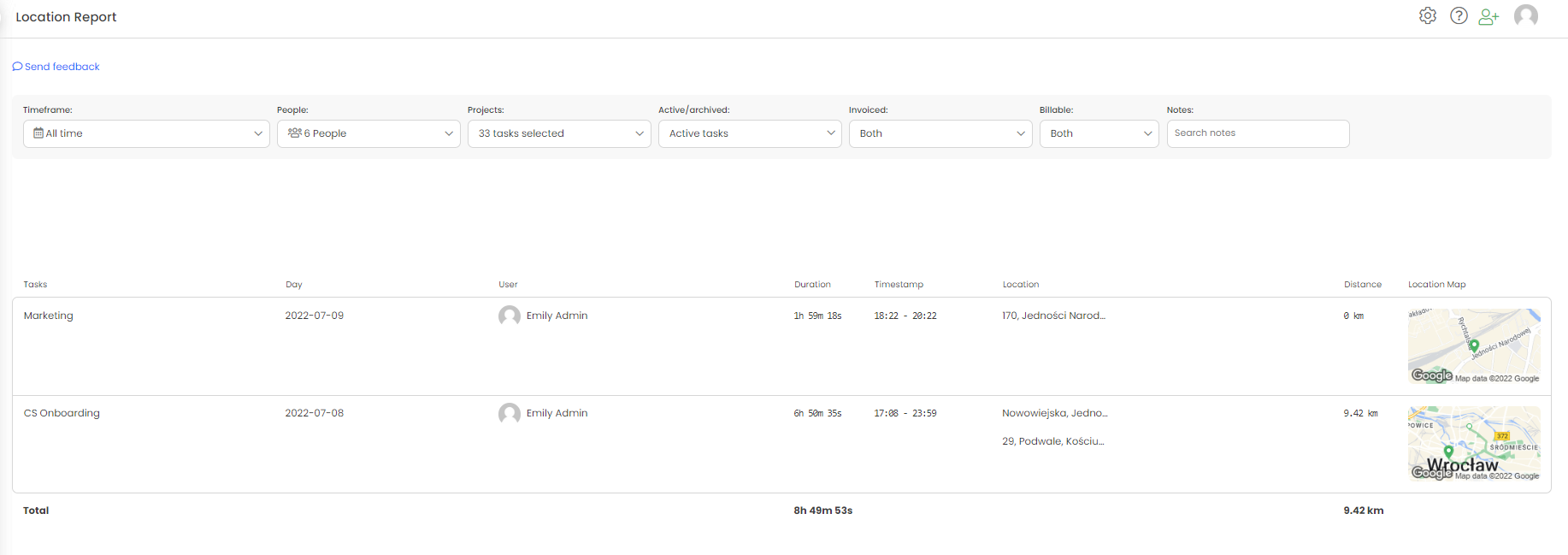Click Emily Admin avatar in Marketing row
The width and height of the screenshot is (1568, 555).
[x=510, y=316]
